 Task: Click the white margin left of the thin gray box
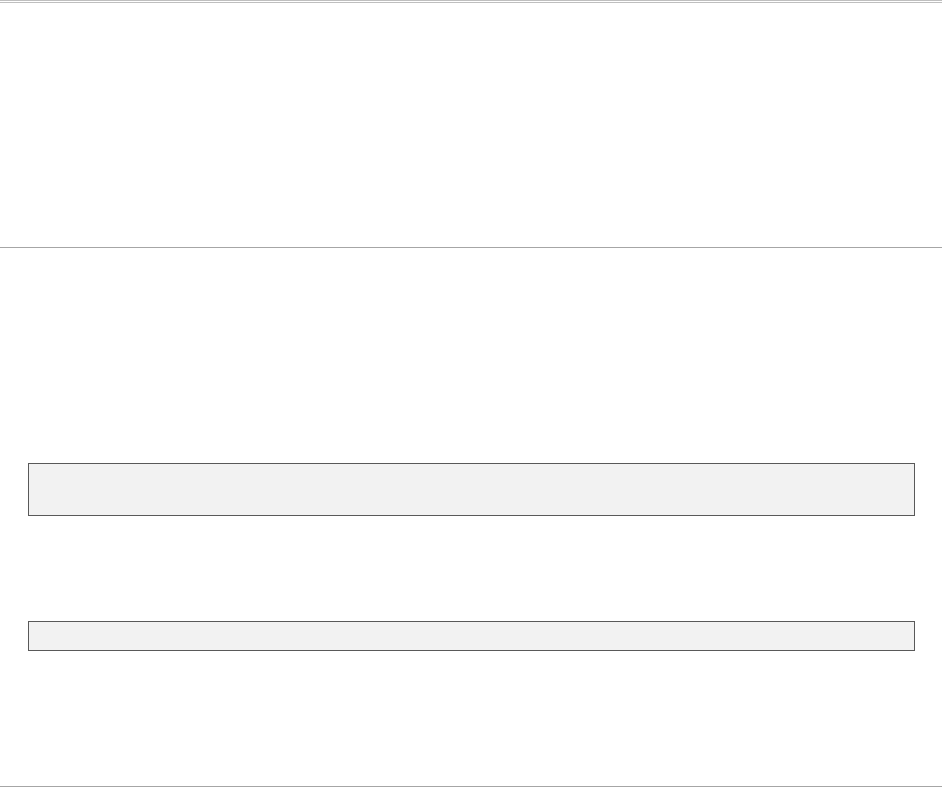[x=13, y=636]
